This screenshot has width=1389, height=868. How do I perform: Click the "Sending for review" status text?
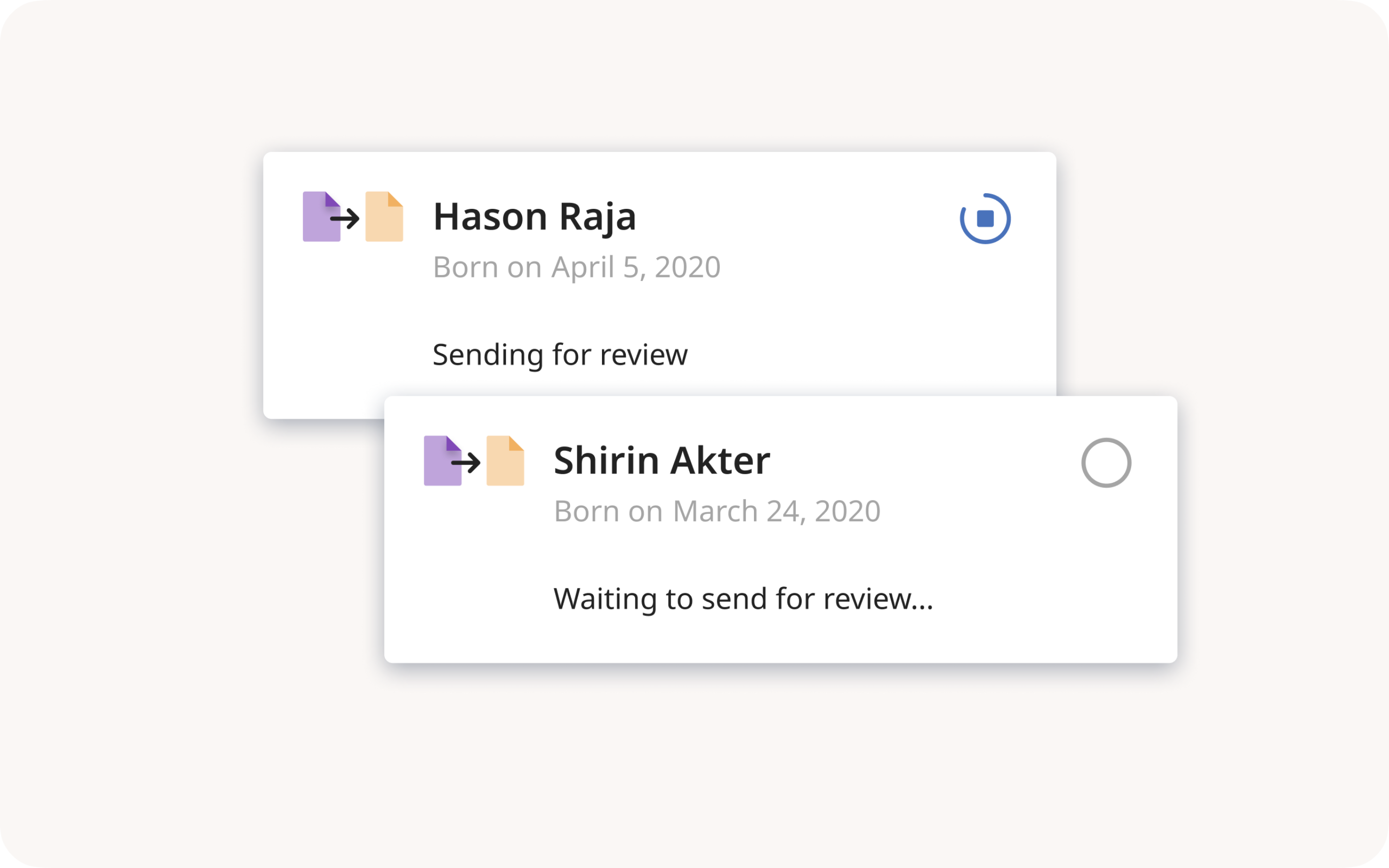[560, 355]
